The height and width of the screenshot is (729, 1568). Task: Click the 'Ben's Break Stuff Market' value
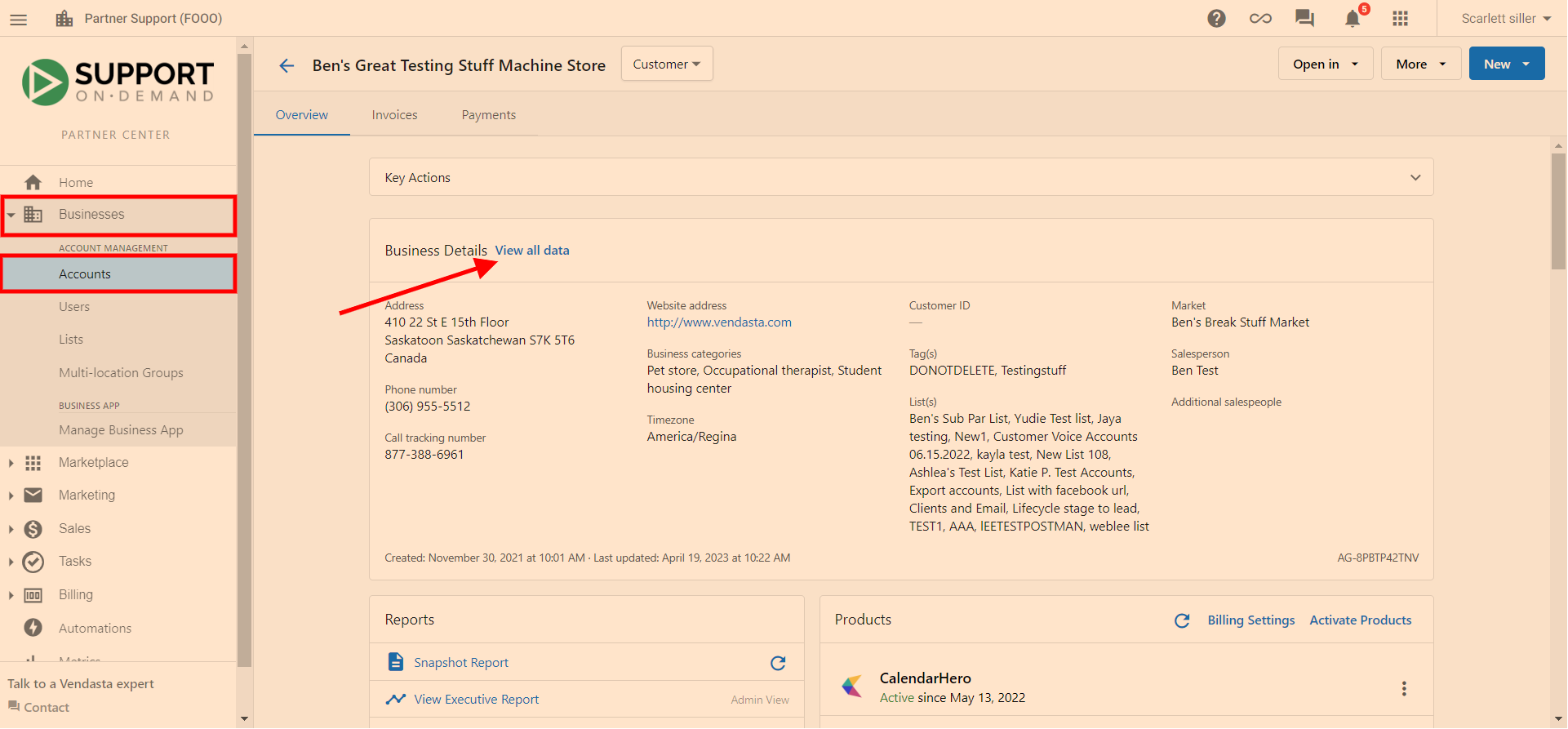[x=1240, y=322]
